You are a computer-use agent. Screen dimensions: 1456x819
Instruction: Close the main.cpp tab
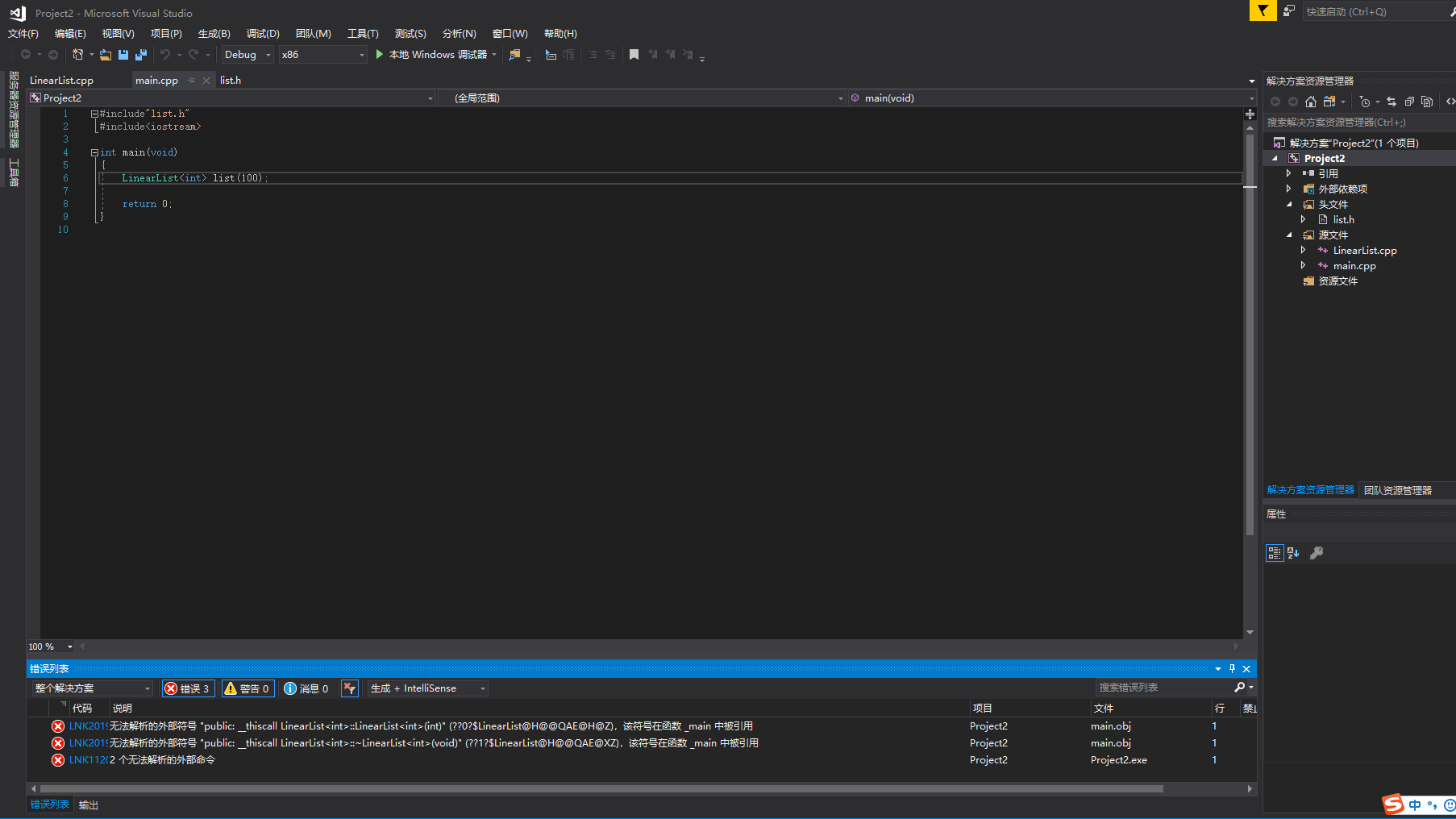pos(206,81)
